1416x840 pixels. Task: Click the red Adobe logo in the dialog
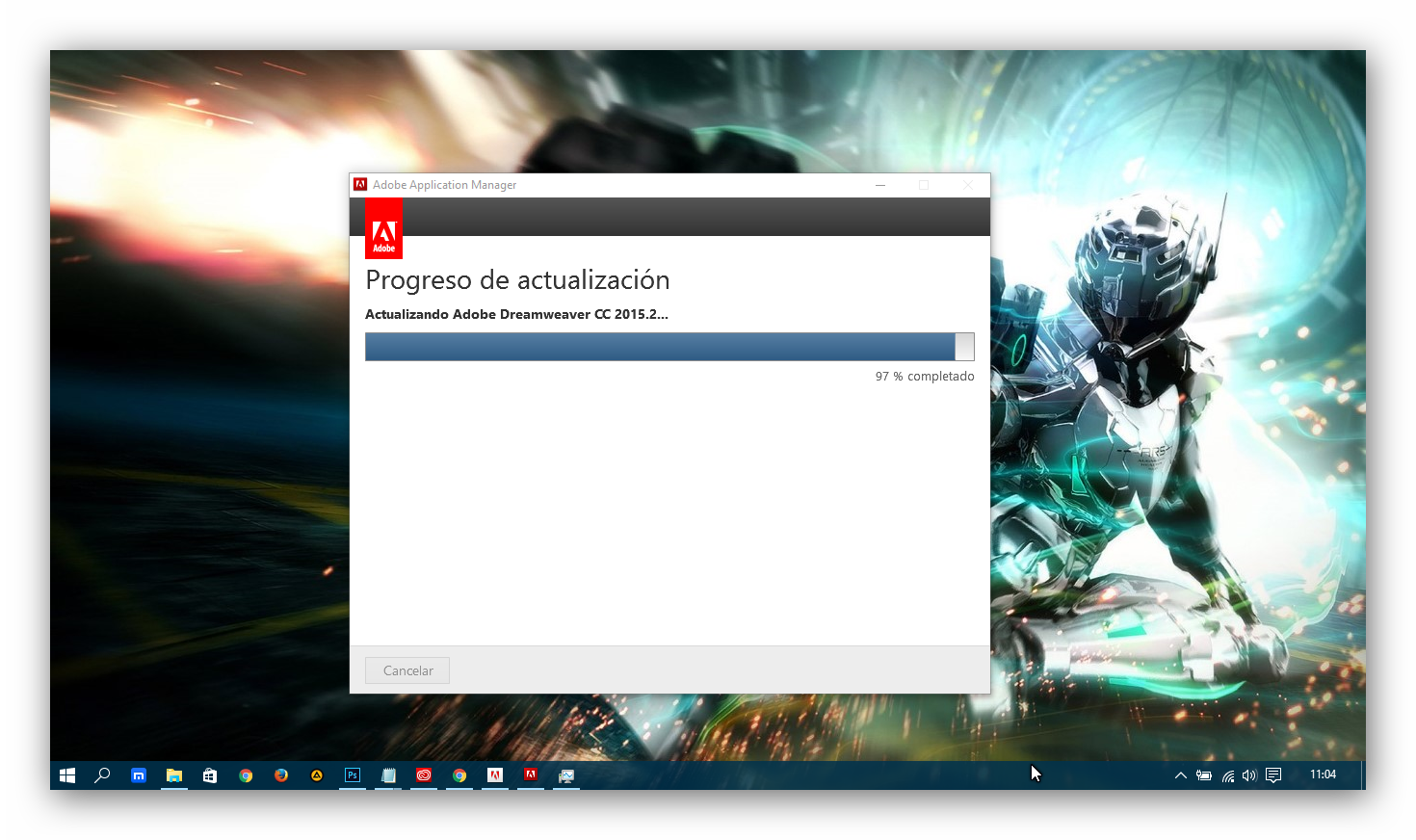383,229
